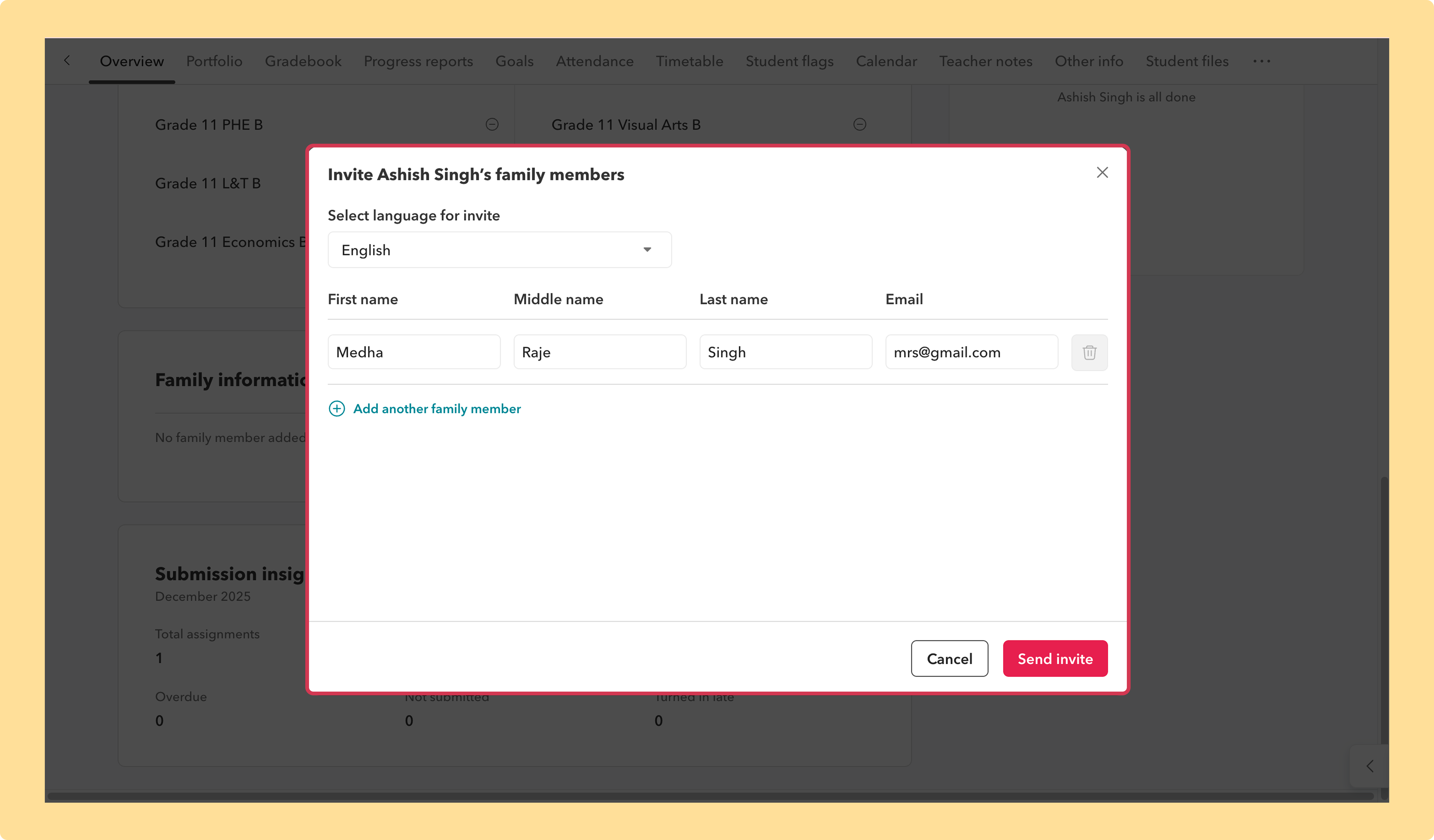The height and width of the screenshot is (840, 1434).
Task: Click the plus icon to add family member
Action: [337, 408]
